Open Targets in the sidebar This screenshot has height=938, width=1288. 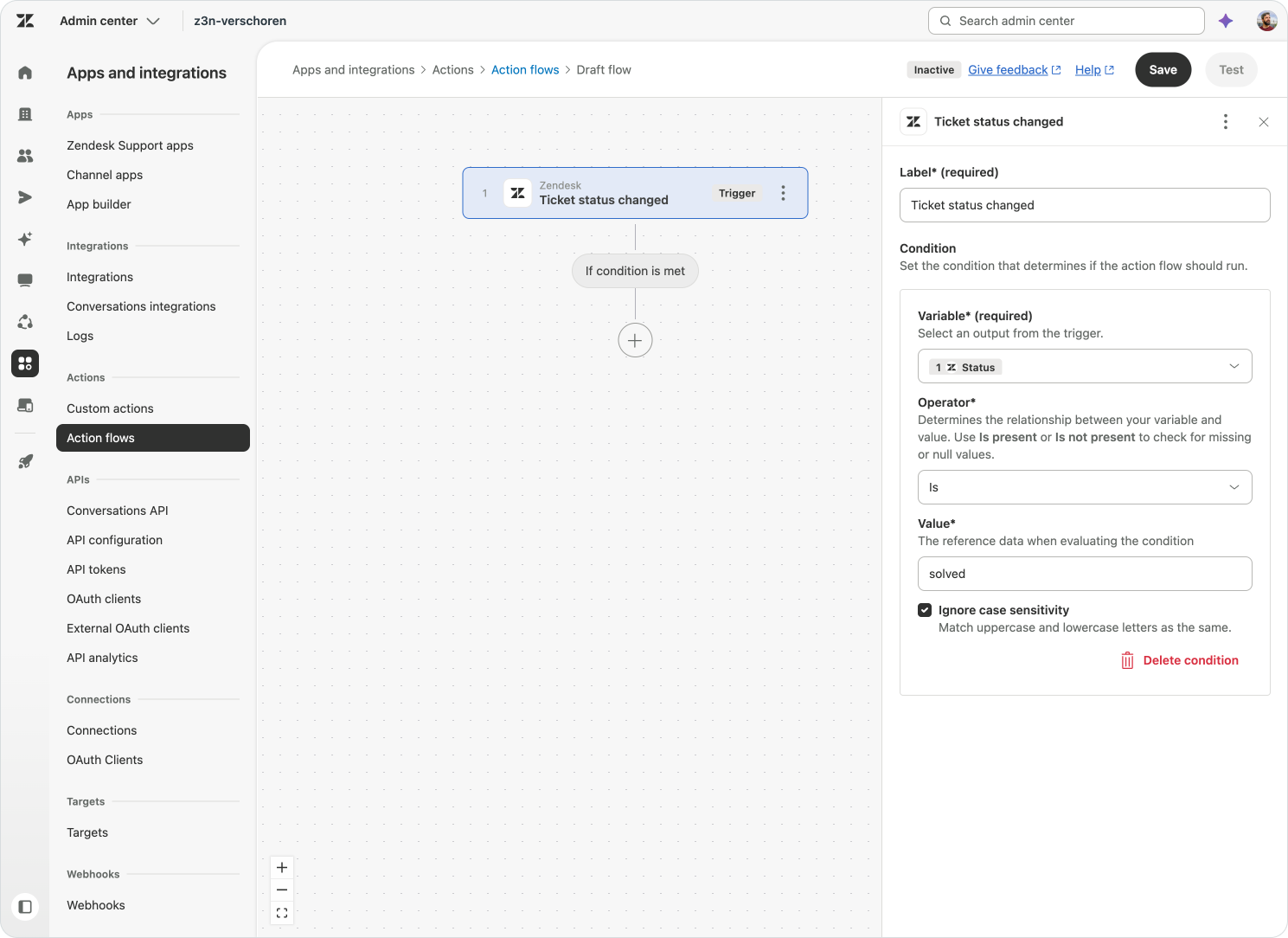[x=87, y=832]
